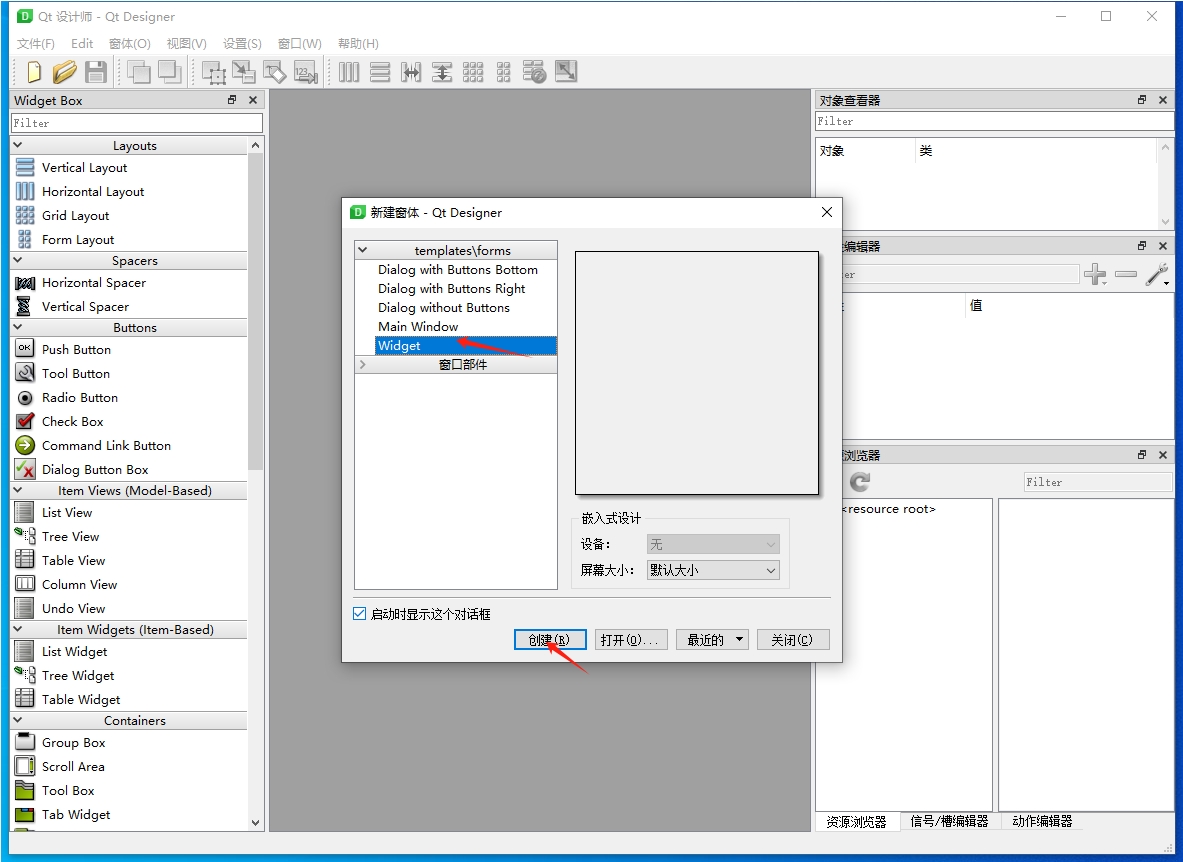Select the Tab Widget icon in Widget Box

click(25, 814)
